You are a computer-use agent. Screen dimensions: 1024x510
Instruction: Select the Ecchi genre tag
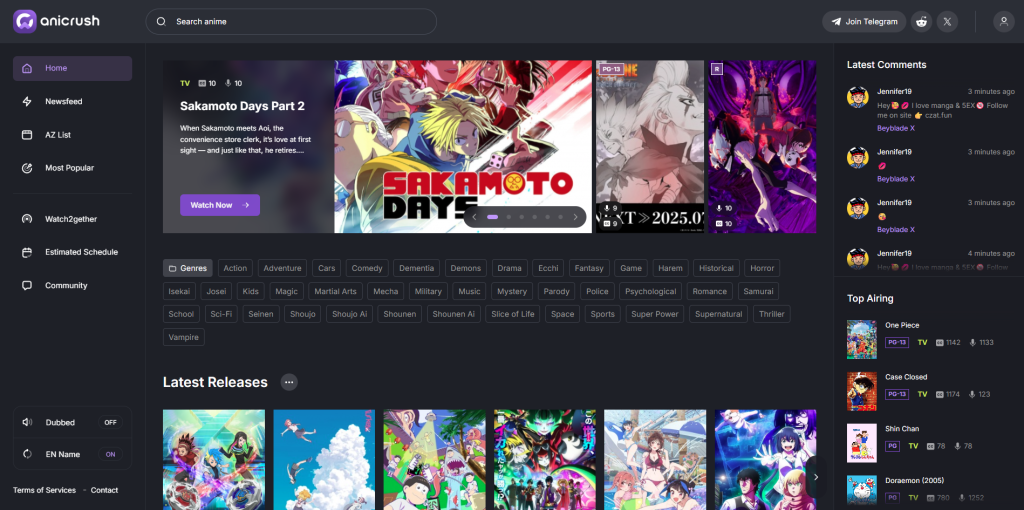[548, 268]
